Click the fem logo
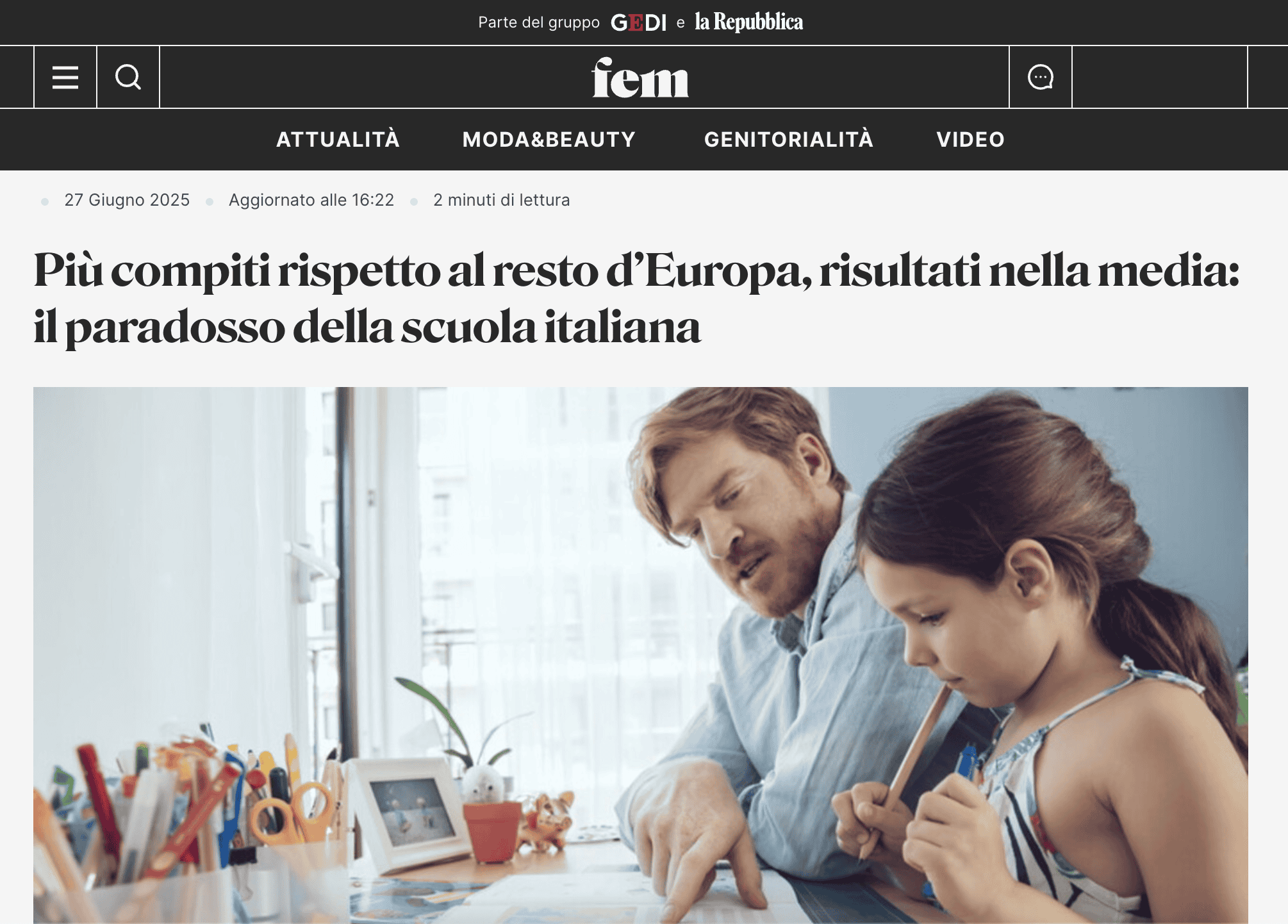 tap(640, 78)
